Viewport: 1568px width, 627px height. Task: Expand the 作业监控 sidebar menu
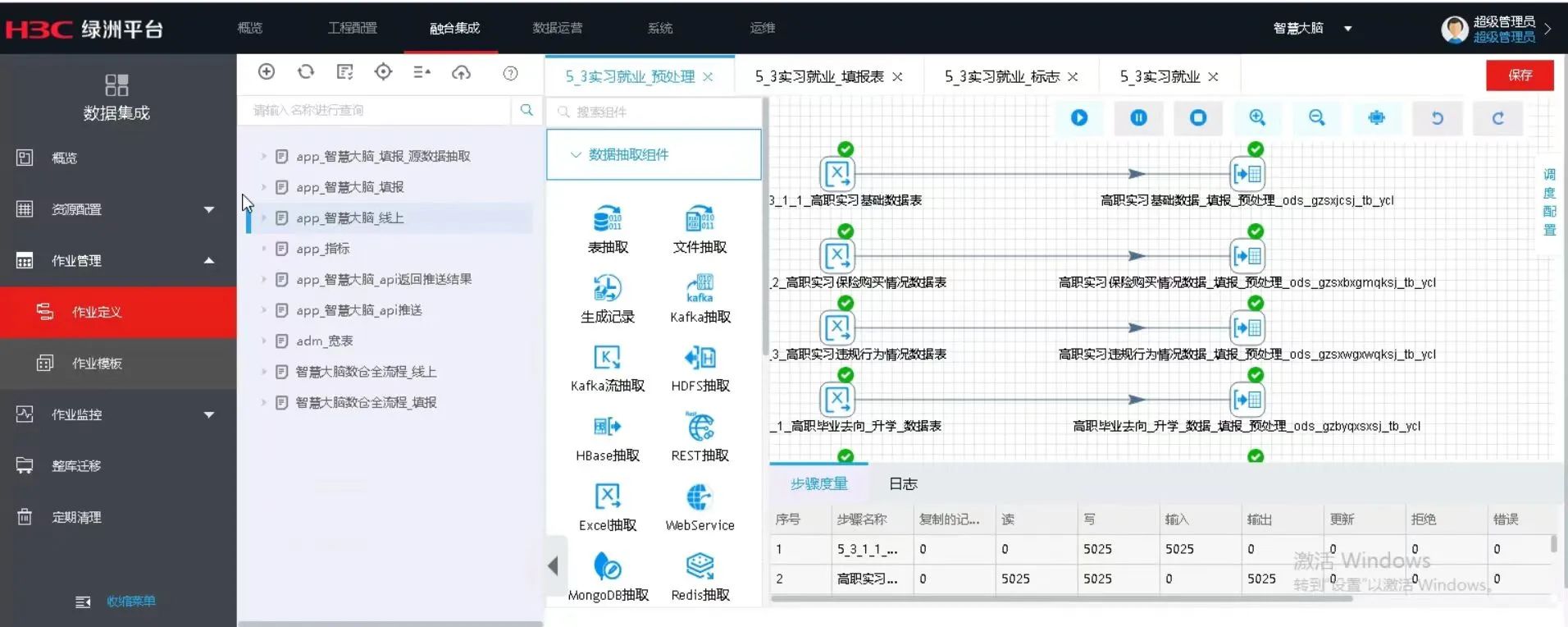209,414
